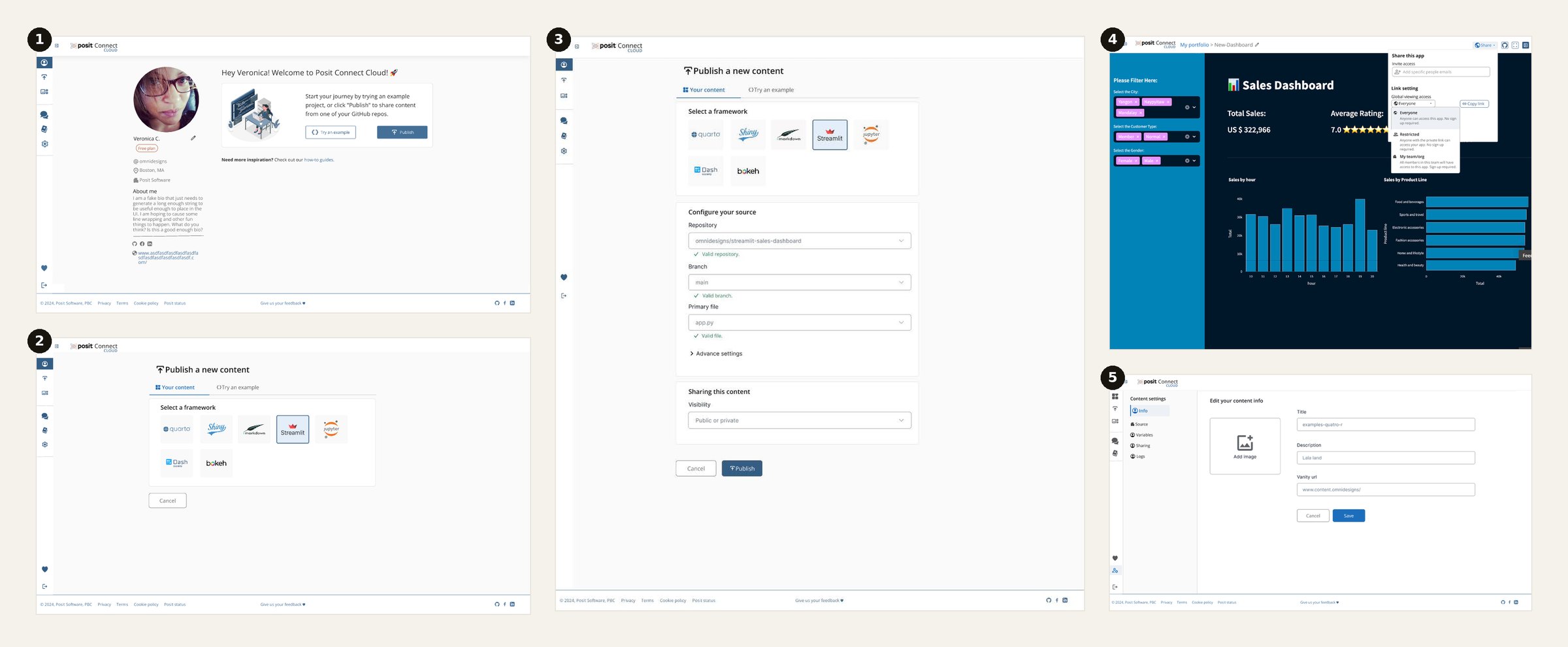1568x647 pixels.
Task: Choose the Restricted viewing access option
Action: click(x=1426, y=142)
